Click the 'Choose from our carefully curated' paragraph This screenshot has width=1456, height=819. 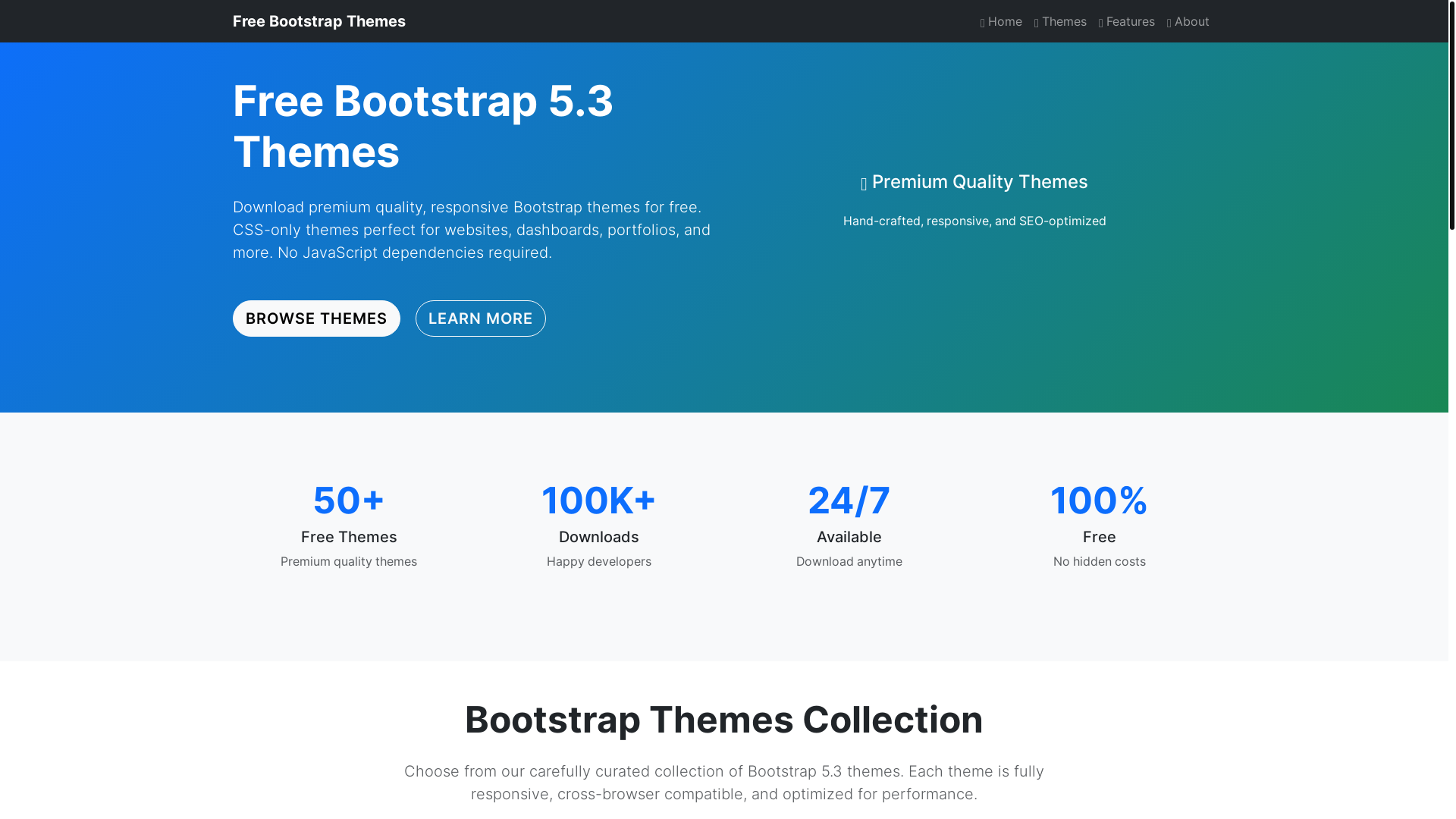pos(724,783)
